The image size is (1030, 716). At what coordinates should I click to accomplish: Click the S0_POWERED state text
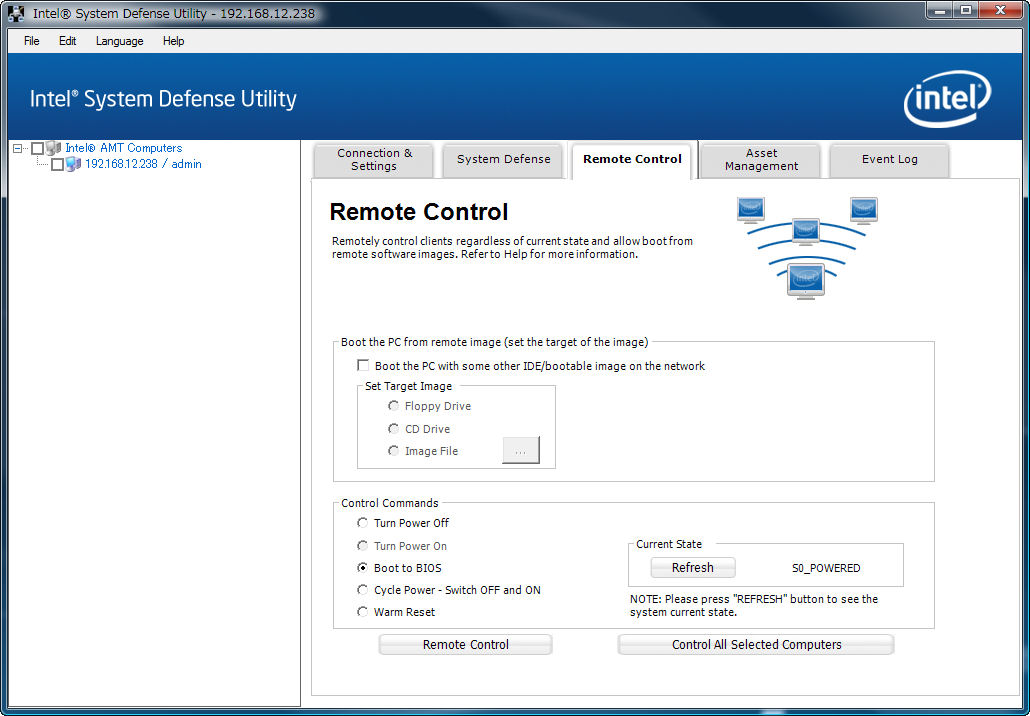tap(826, 568)
